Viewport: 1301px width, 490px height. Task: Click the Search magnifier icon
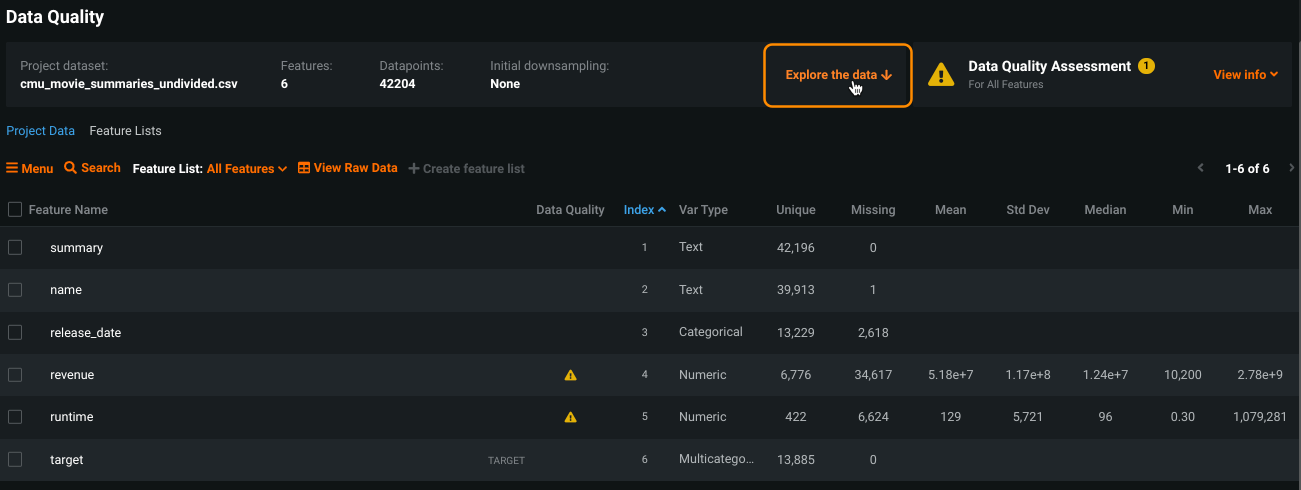coord(70,168)
